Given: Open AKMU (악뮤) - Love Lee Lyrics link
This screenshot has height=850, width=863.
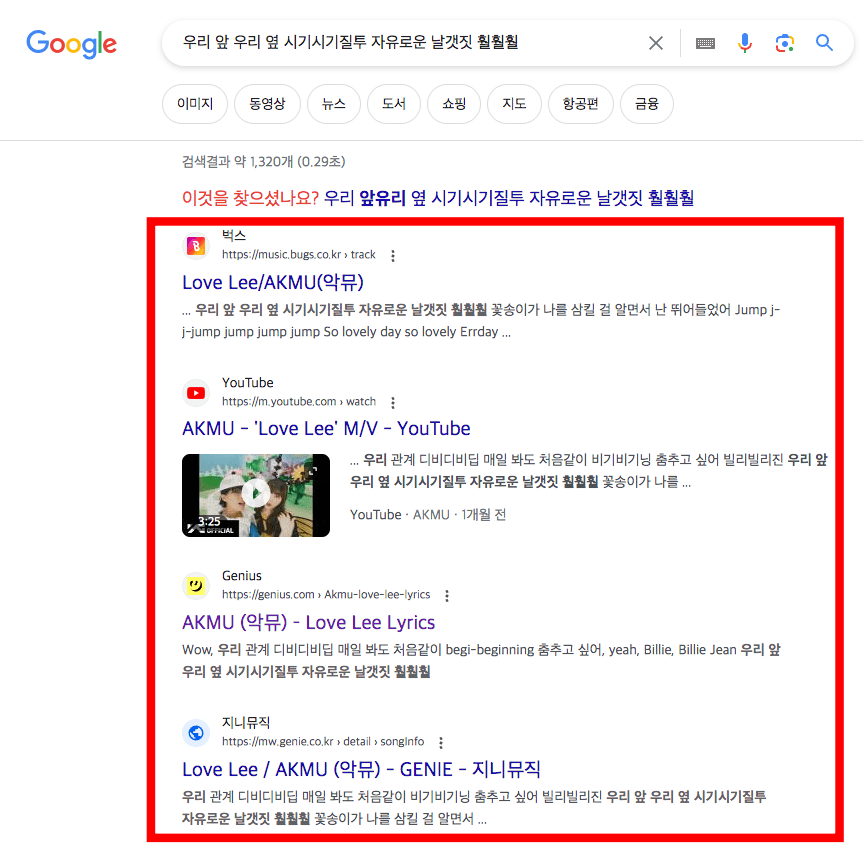Looking at the screenshot, I should pos(309,622).
